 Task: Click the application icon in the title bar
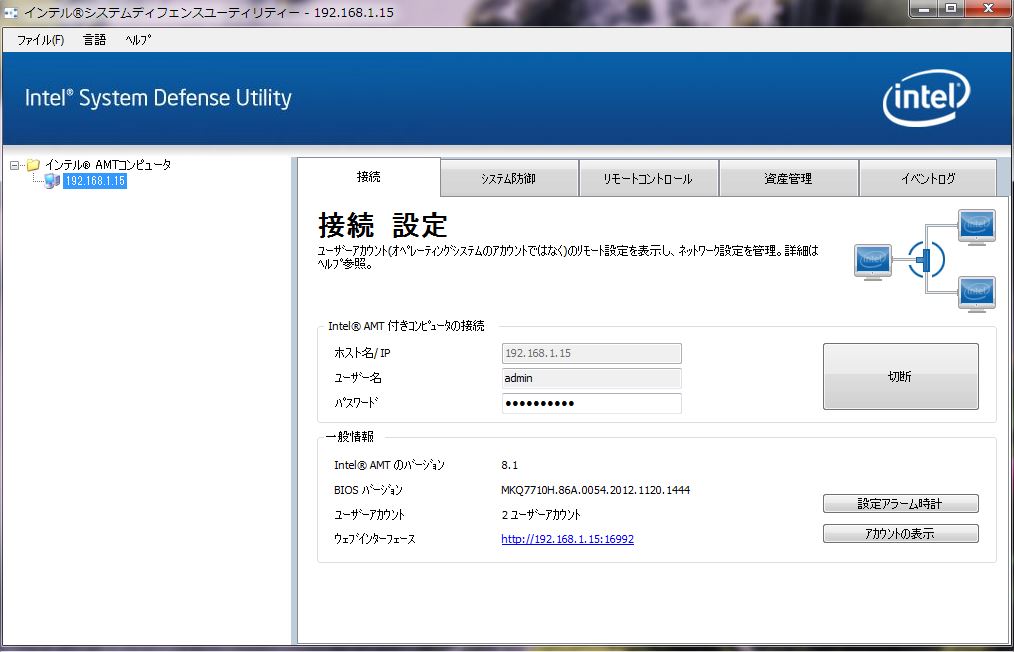click(10, 12)
